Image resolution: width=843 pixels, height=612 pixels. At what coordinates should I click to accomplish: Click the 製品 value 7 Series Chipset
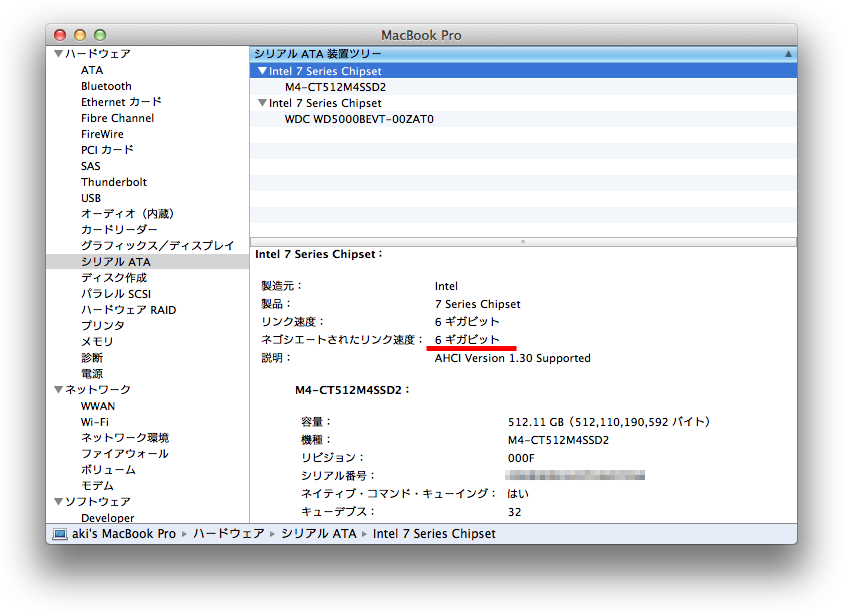point(477,304)
